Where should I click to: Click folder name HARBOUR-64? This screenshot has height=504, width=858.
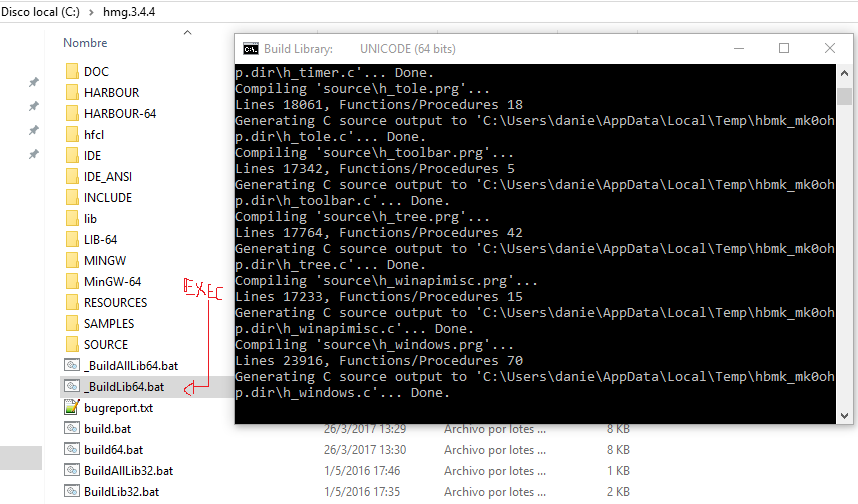[120, 113]
